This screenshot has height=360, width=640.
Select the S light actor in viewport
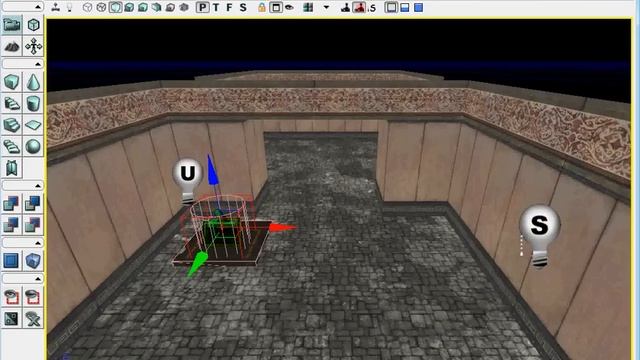coord(540,236)
